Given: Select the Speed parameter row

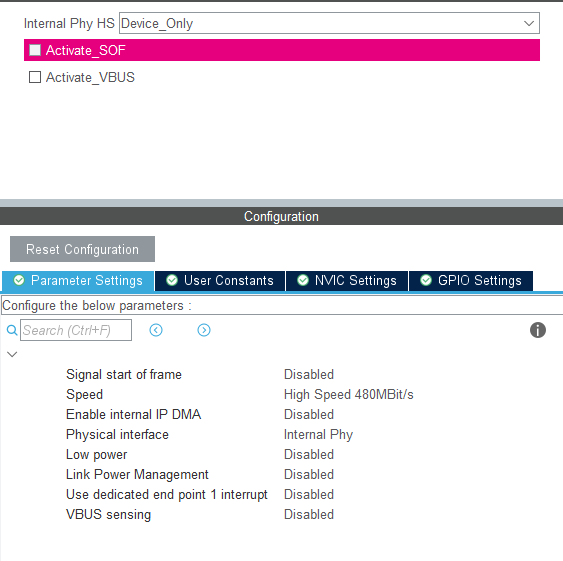Looking at the screenshot, I should [84, 394].
